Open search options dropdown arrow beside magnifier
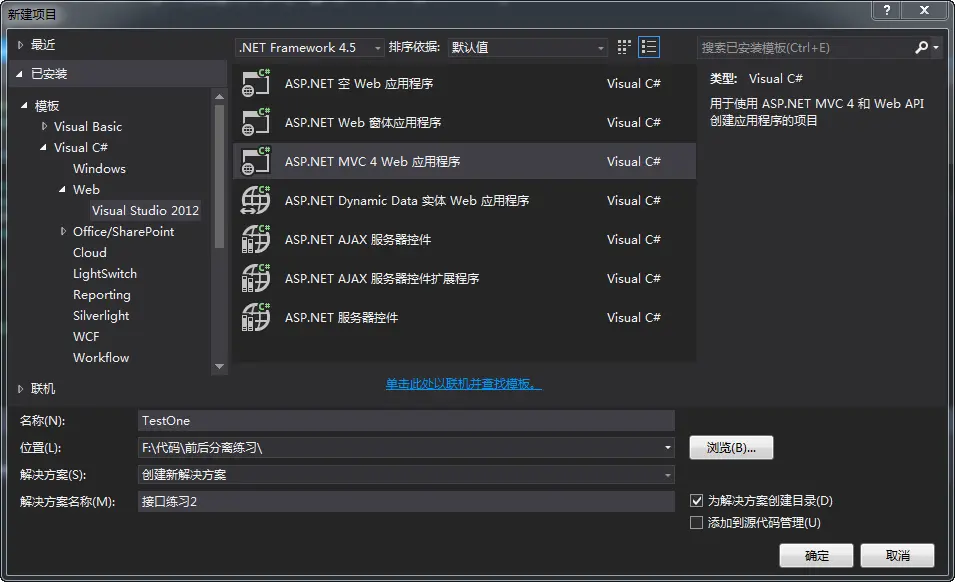The height and width of the screenshot is (582, 955). pyautogui.click(x=936, y=47)
